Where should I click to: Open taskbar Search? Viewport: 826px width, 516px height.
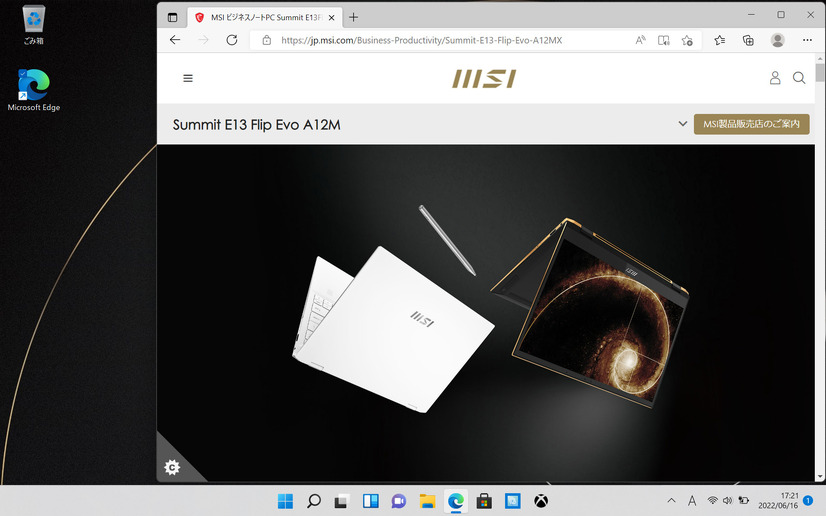[x=314, y=501]
